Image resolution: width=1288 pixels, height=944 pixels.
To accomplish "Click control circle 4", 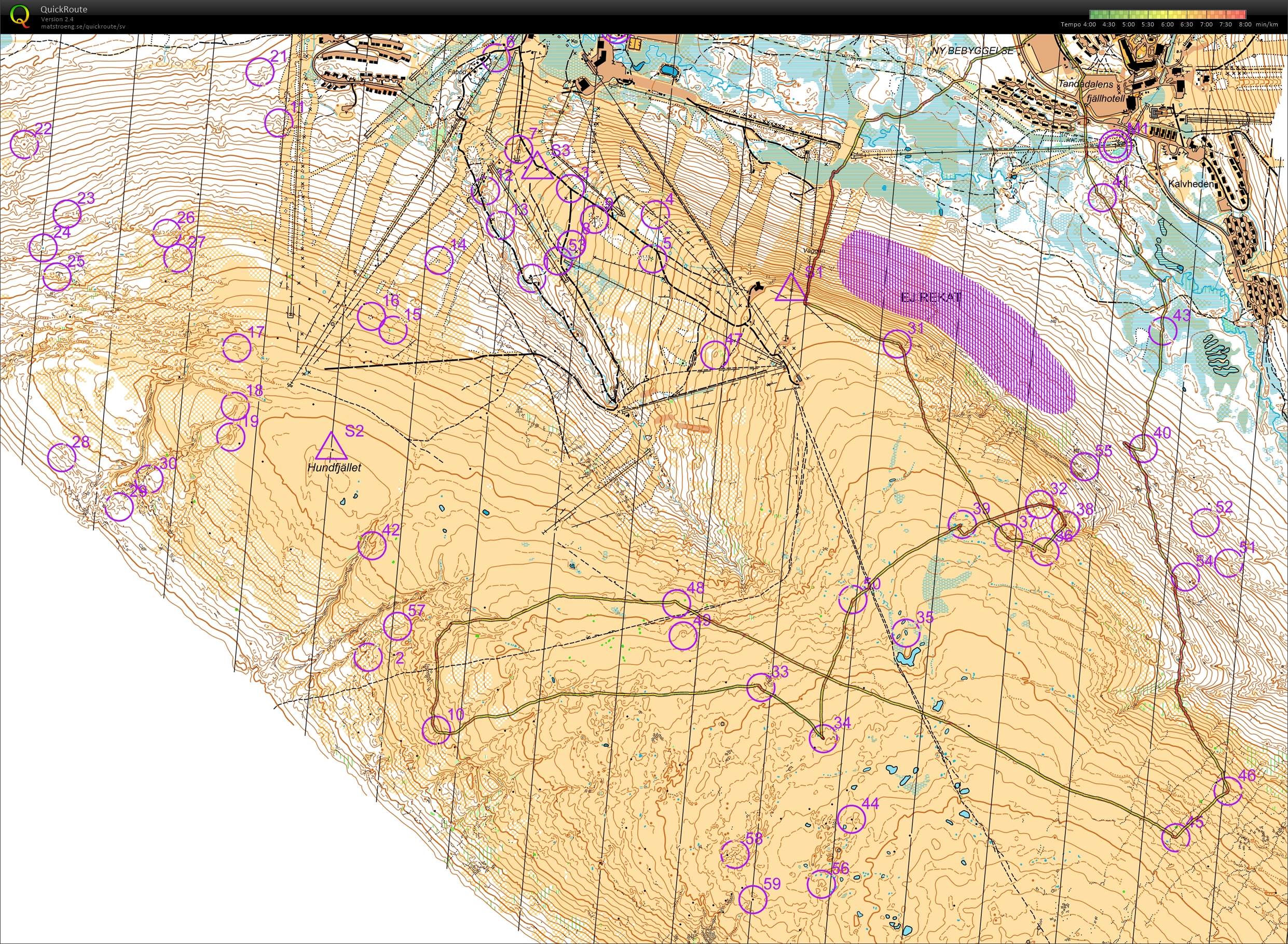I will tap(655, 215).
